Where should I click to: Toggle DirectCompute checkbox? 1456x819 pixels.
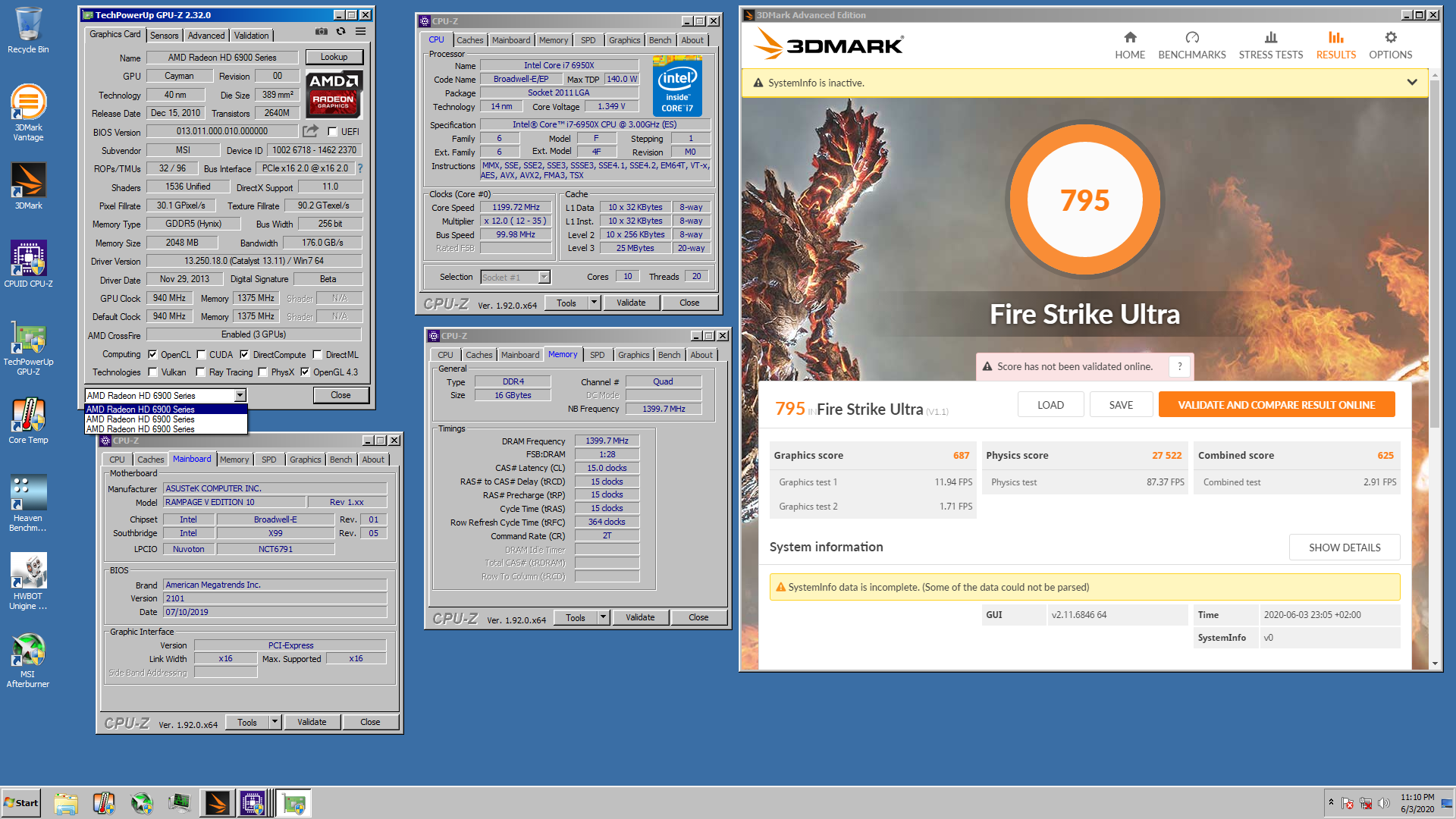[x=244, y=354]
